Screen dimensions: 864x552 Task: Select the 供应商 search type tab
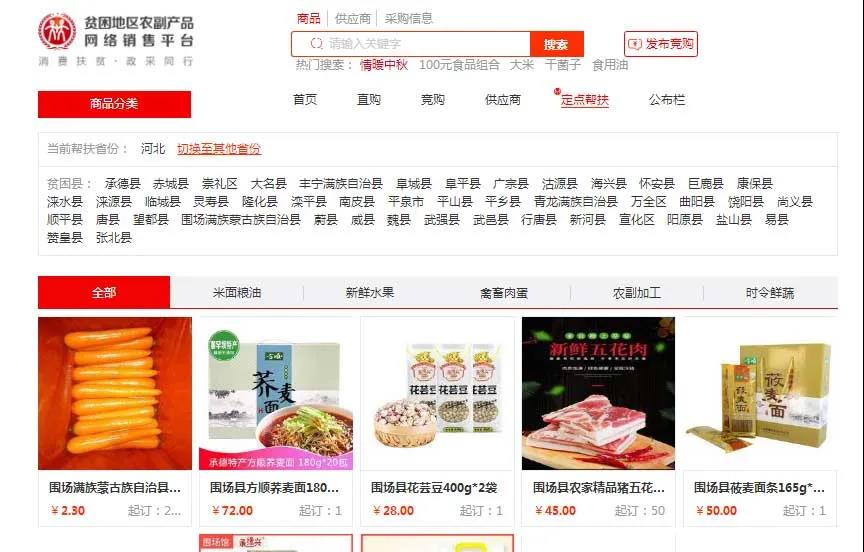353,19
